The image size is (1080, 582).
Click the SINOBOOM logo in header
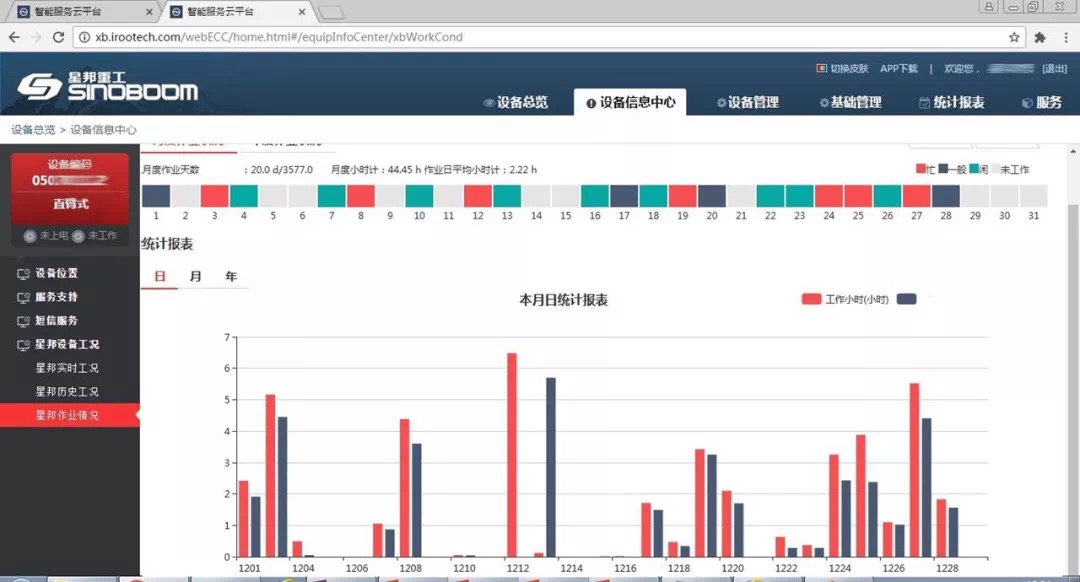click(107, 87)
